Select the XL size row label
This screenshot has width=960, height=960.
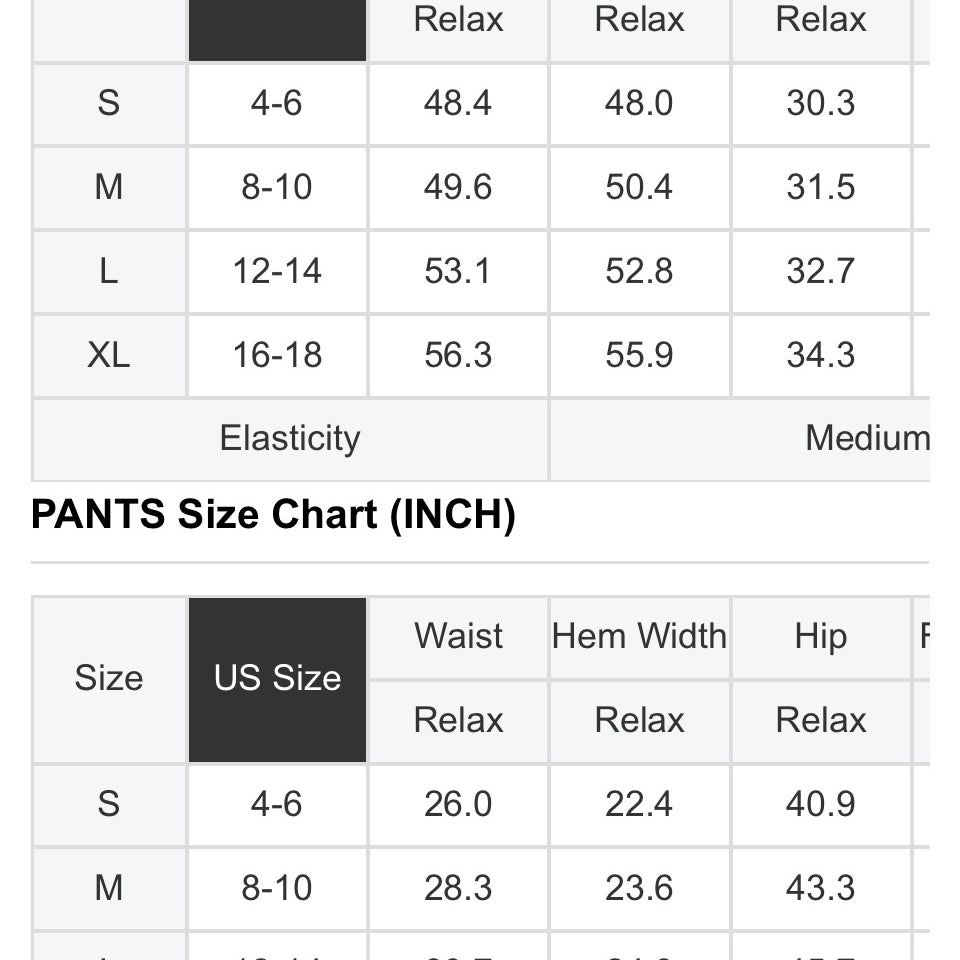[x=109, y=355]
